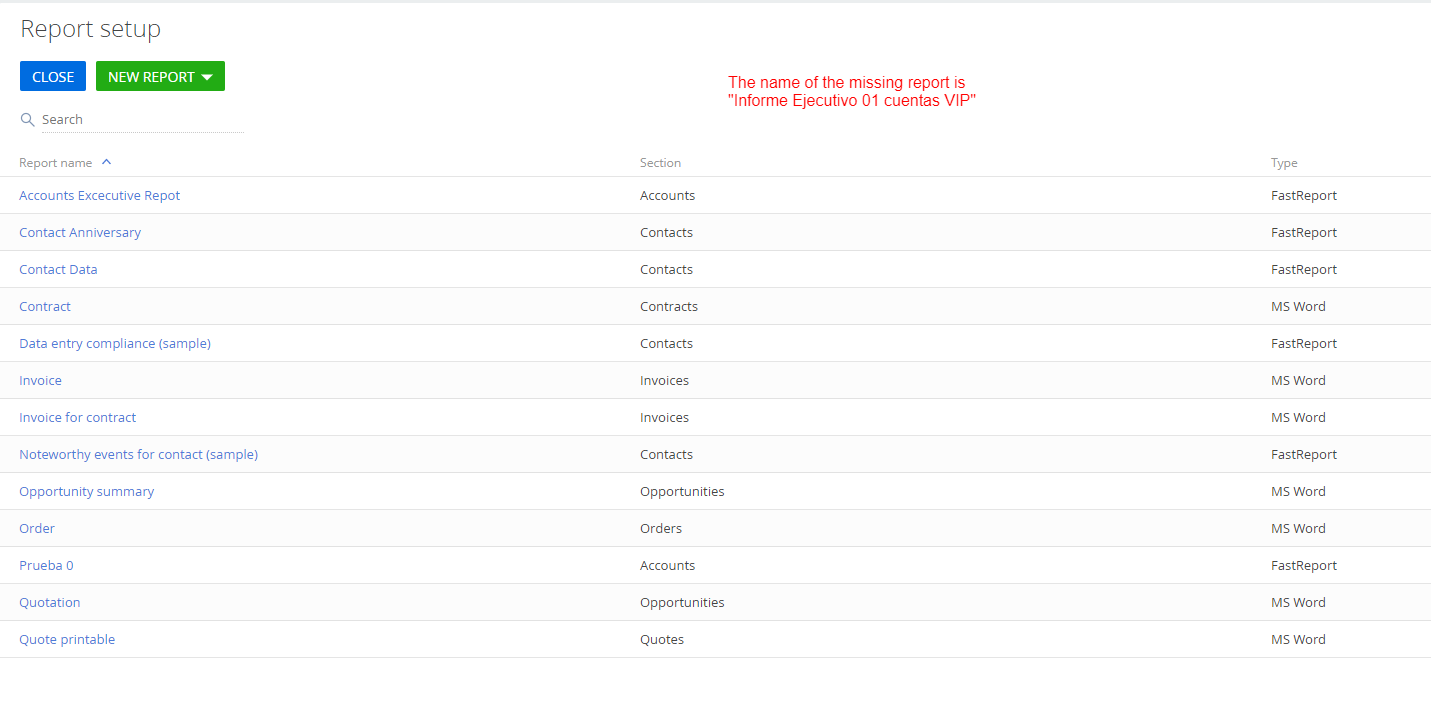1431x701 pixels.
Task: Open Data entry compliance (sample) report
Action: [x=114, y=343]
